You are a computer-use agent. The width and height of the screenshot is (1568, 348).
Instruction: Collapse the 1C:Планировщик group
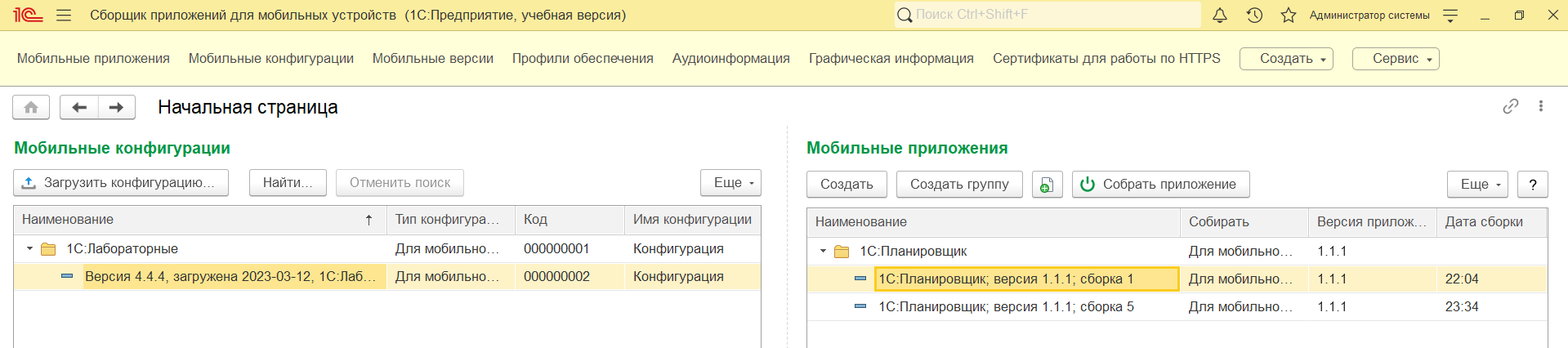tap(823, 252)
